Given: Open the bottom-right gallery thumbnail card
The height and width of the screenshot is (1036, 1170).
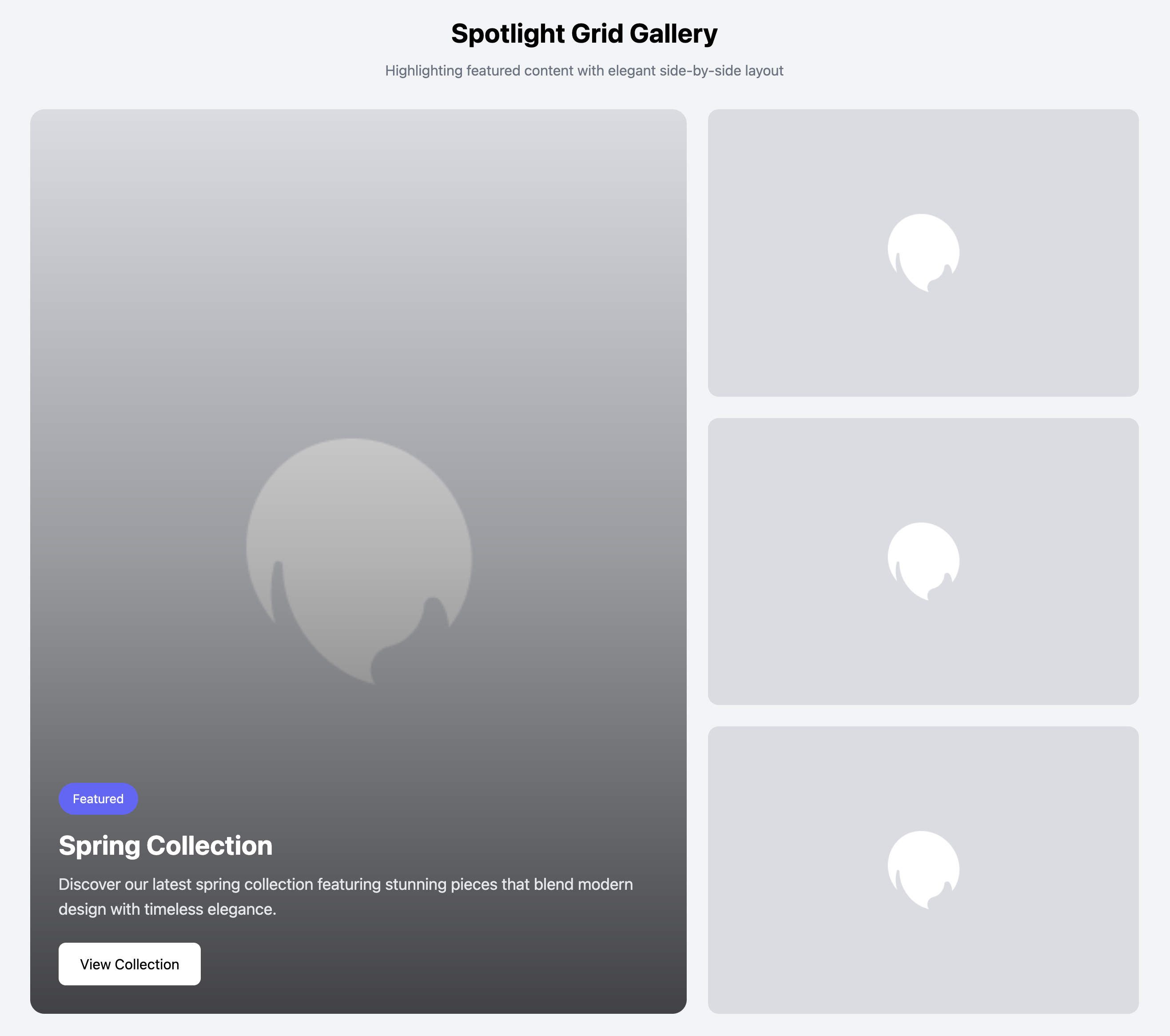Looking at the screenshot, I should point(923,870).
